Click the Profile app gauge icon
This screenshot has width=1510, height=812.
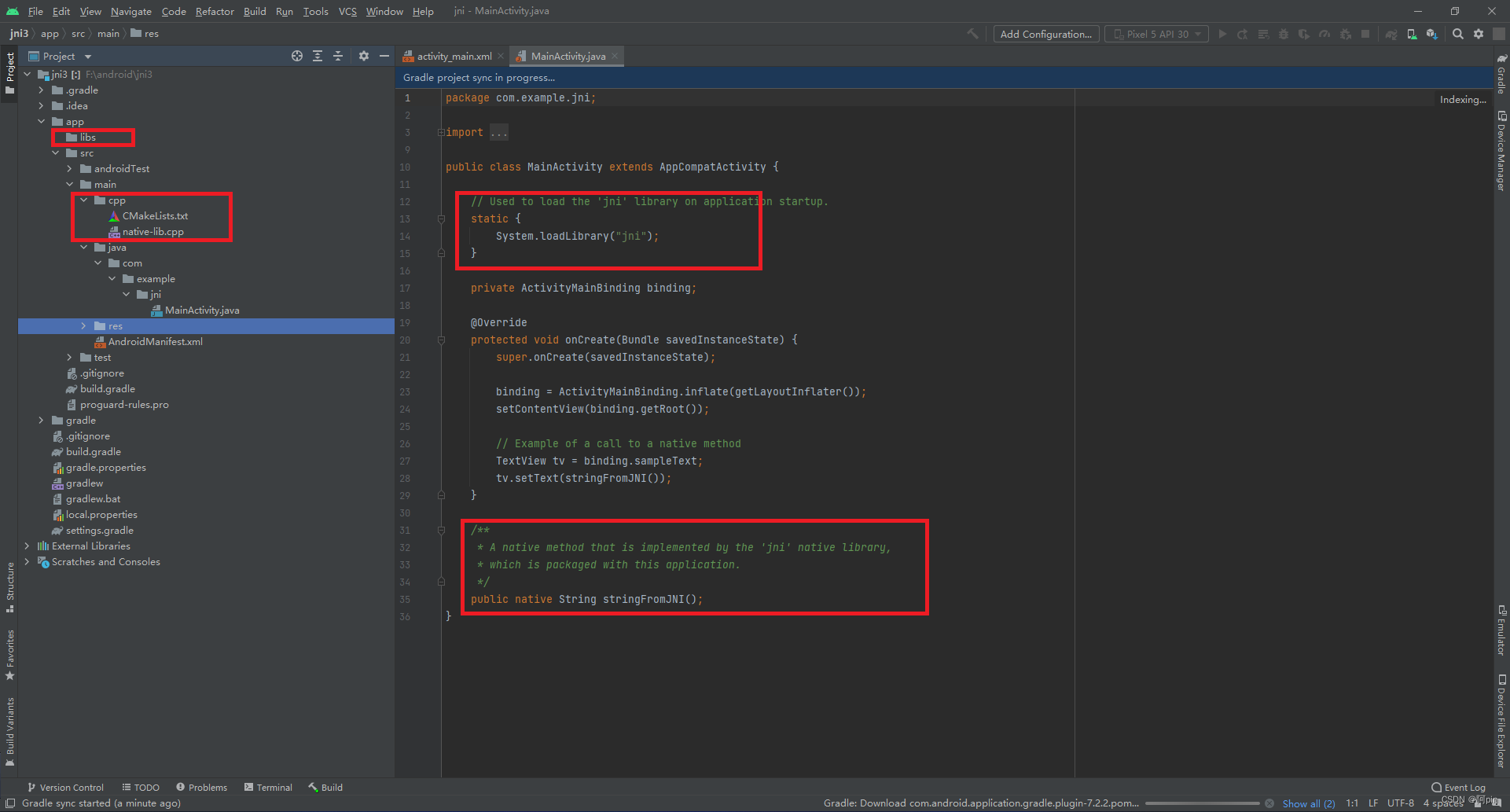(1324, 34)
